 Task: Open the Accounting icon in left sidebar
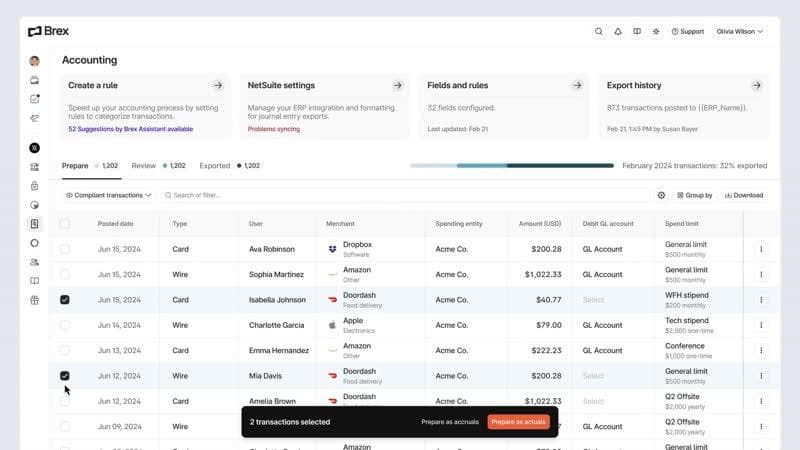coord(35,223)
